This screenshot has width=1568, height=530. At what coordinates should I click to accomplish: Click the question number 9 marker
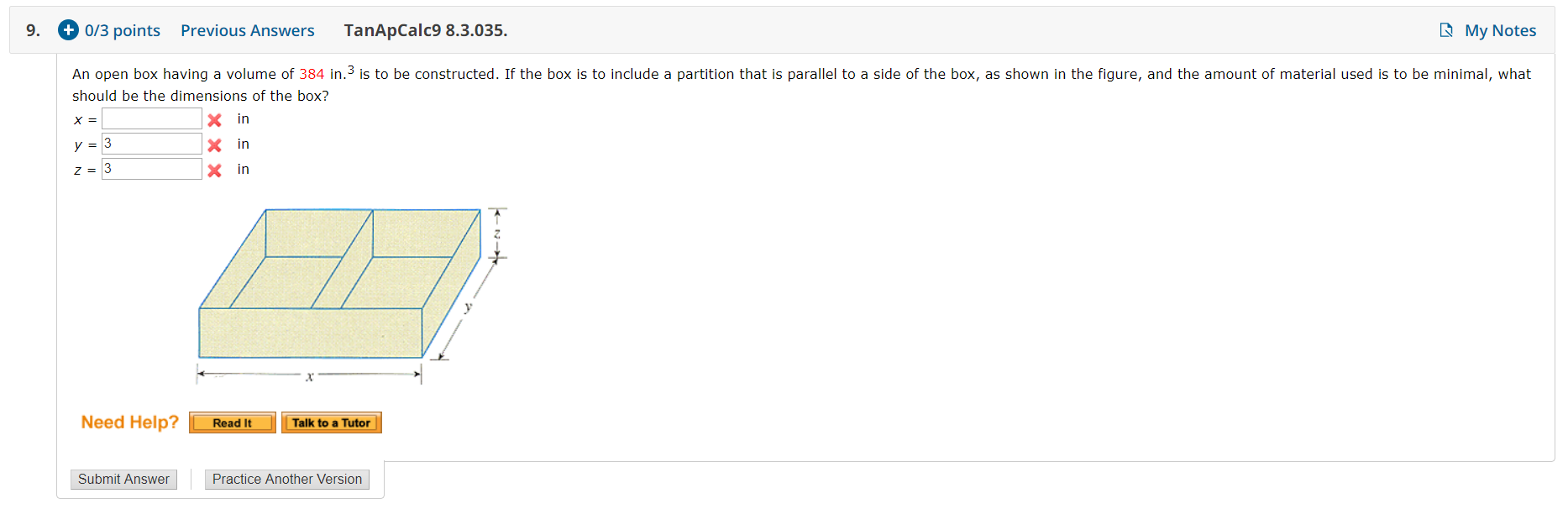coord(32,30)
